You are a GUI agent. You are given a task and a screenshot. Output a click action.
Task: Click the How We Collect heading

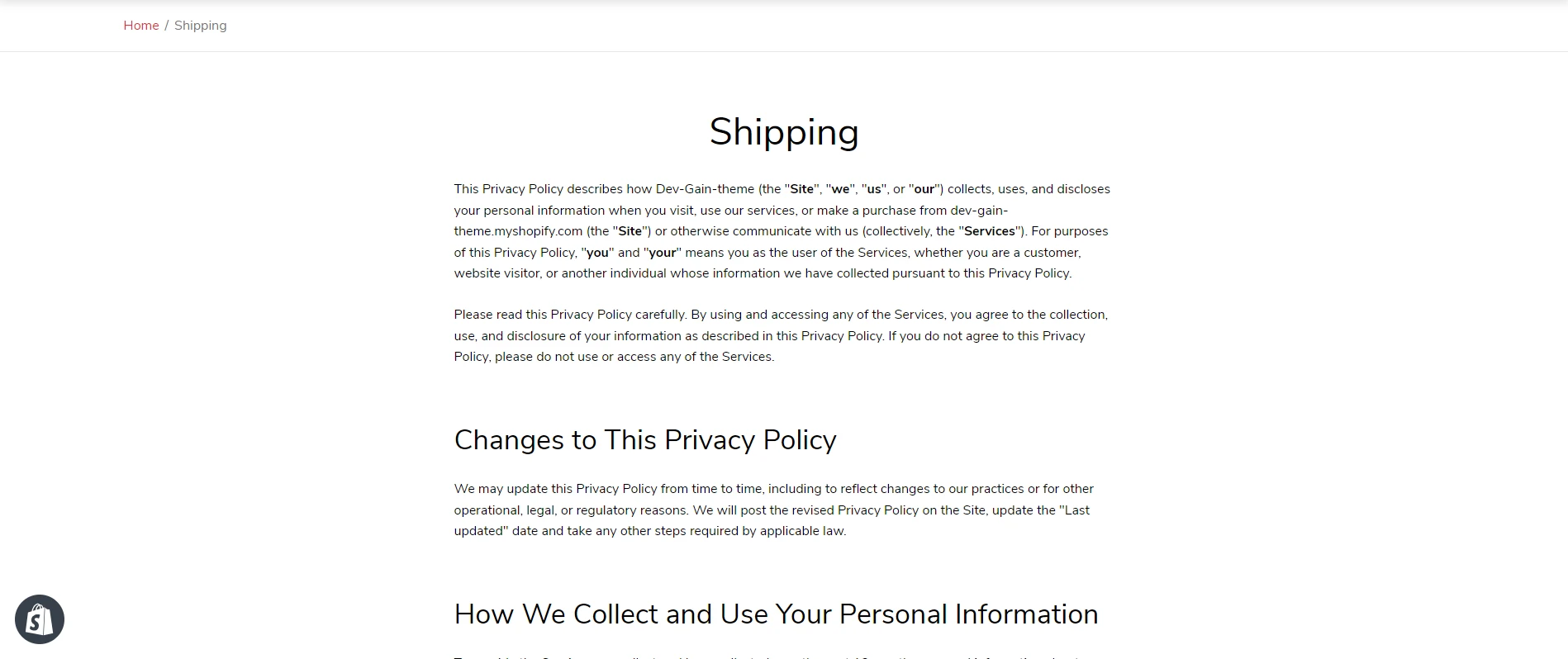[x=777, y=614]
